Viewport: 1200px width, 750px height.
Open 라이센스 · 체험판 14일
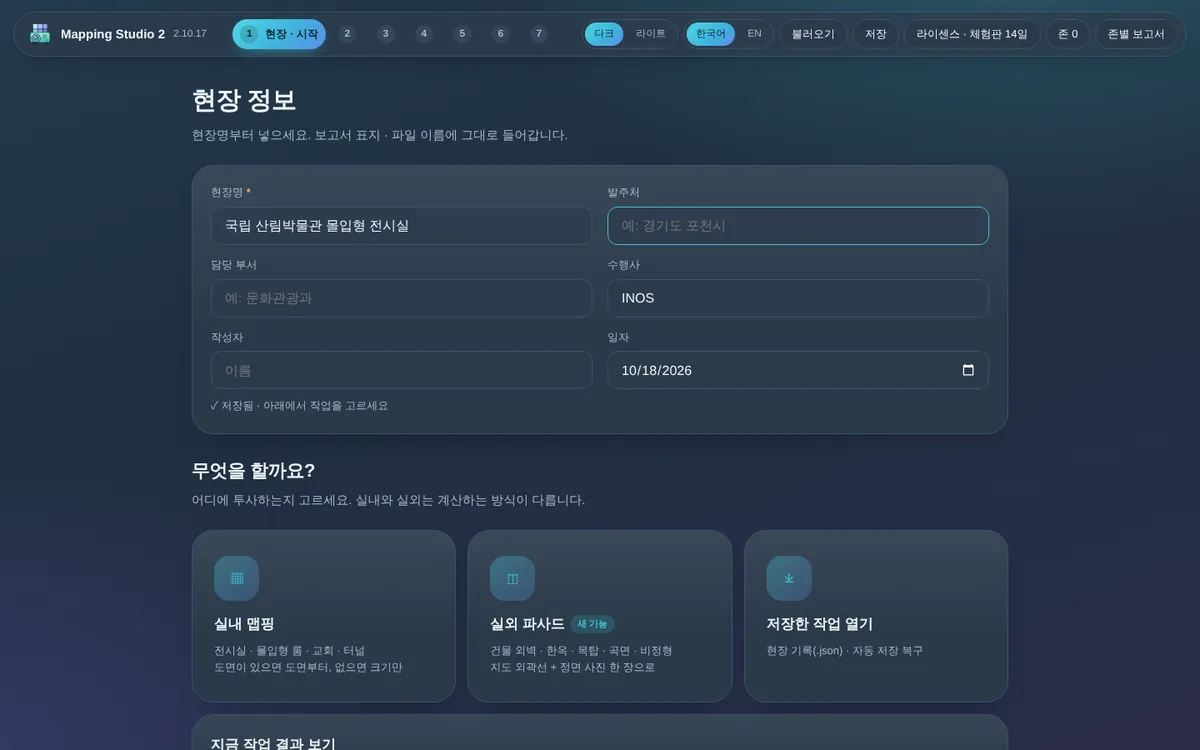coord(972,34)
